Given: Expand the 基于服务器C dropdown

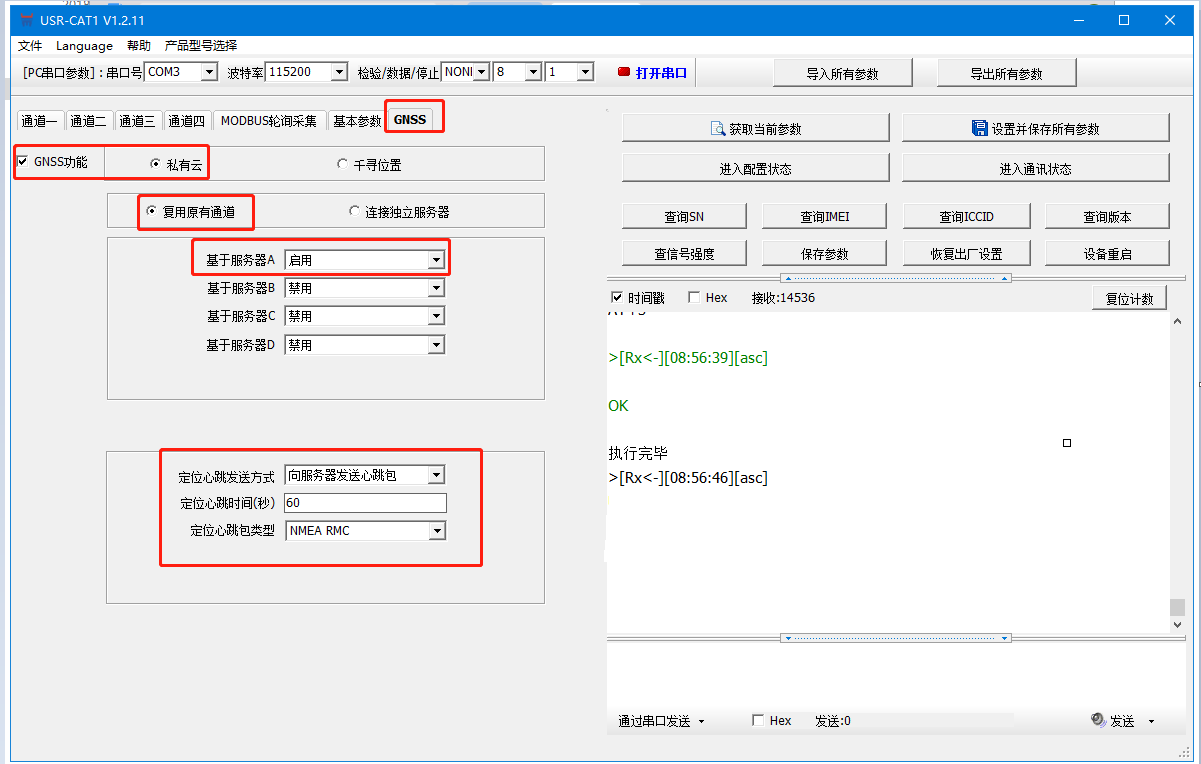Looking at the screenshot, I should click(x=436, y=316).
